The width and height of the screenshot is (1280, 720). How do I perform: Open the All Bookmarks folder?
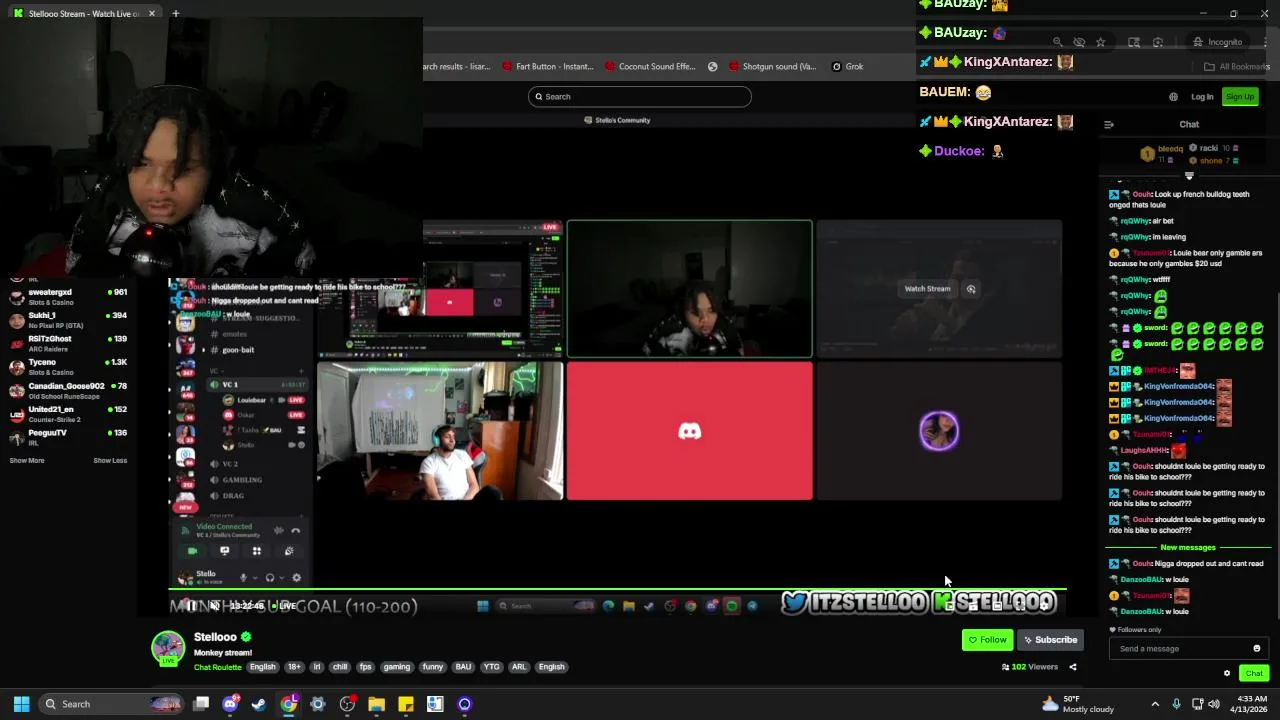tap(1237, 67)
